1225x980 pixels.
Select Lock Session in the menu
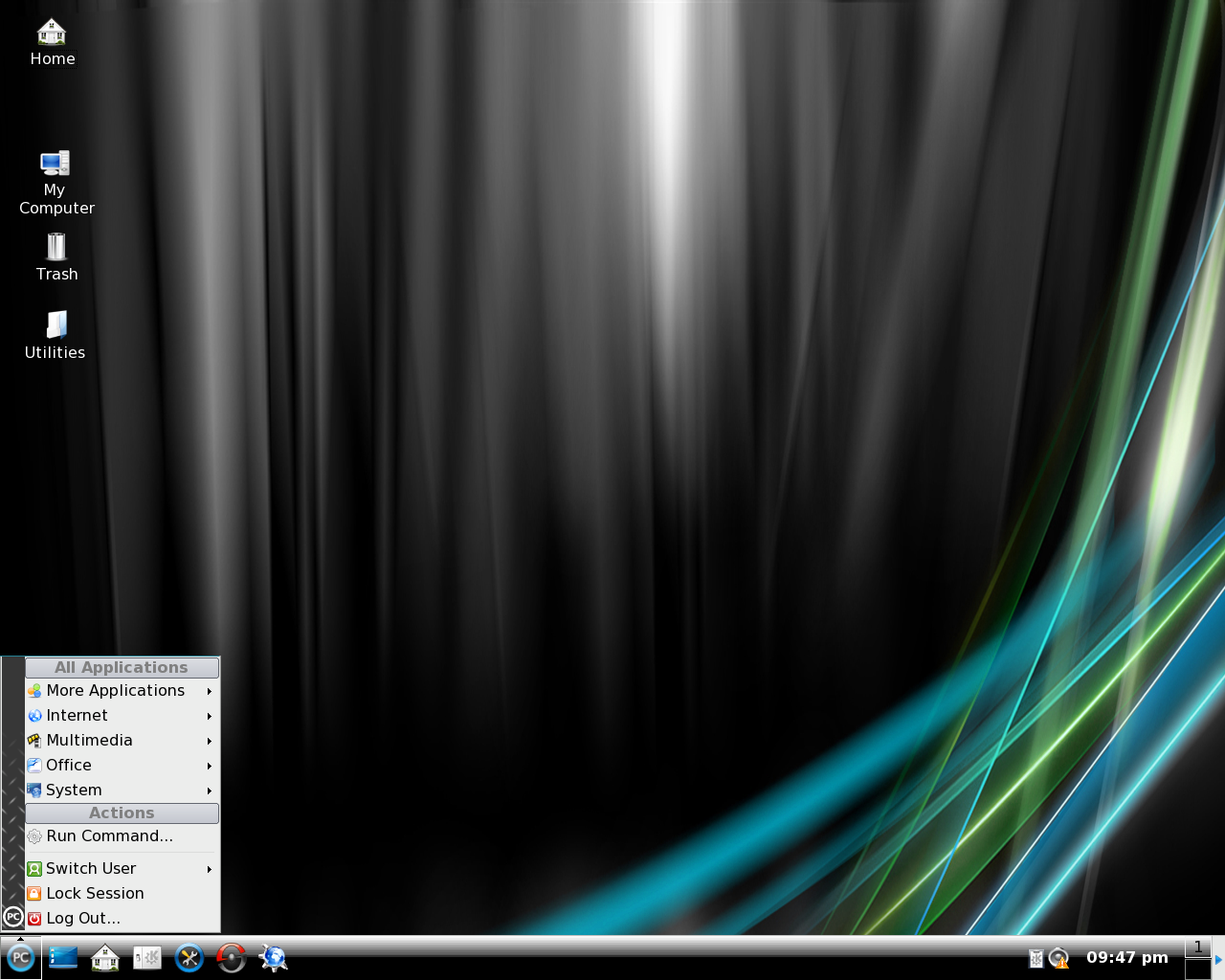tap(122, 893)
